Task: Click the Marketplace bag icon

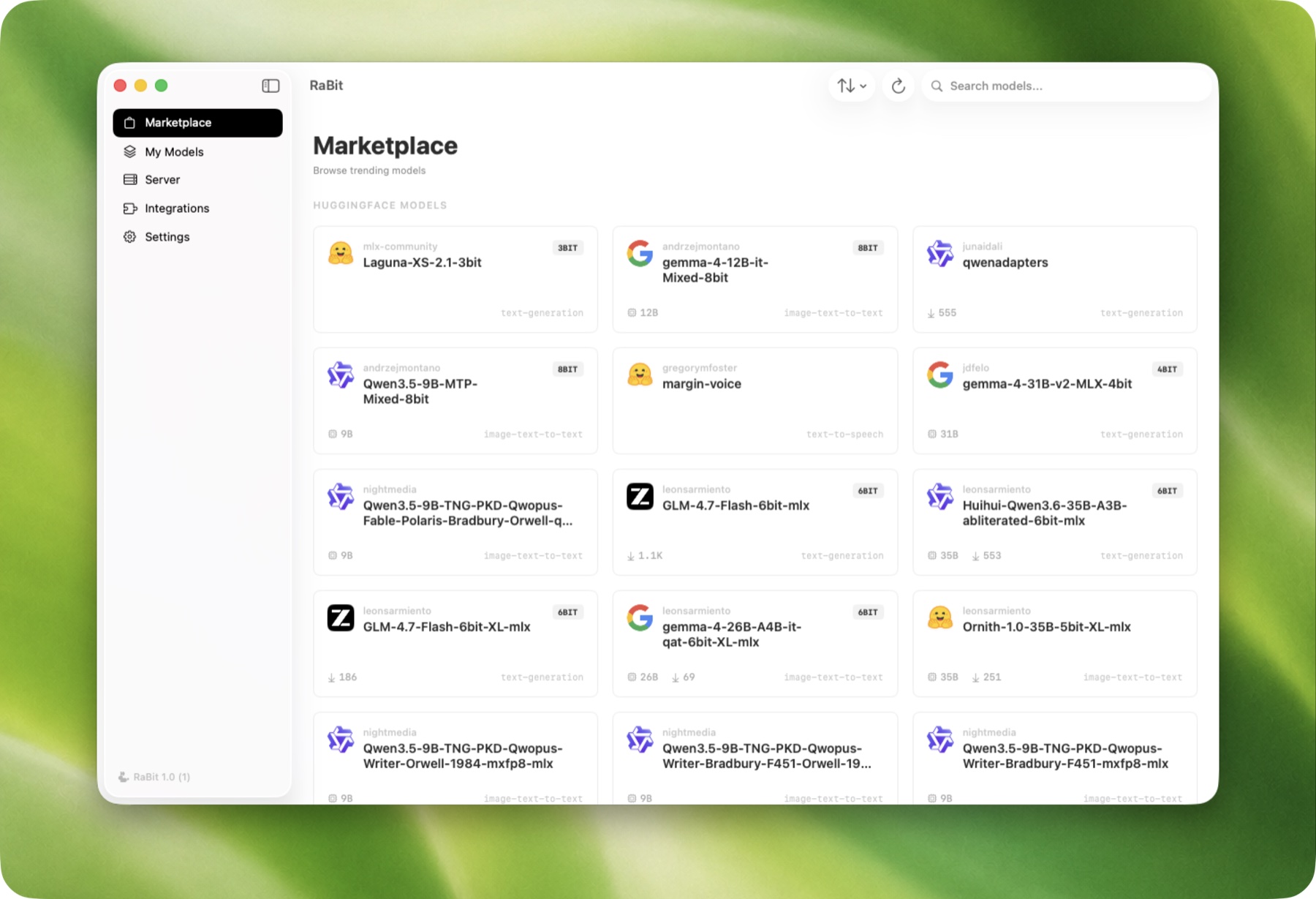Action: point(129,123)
